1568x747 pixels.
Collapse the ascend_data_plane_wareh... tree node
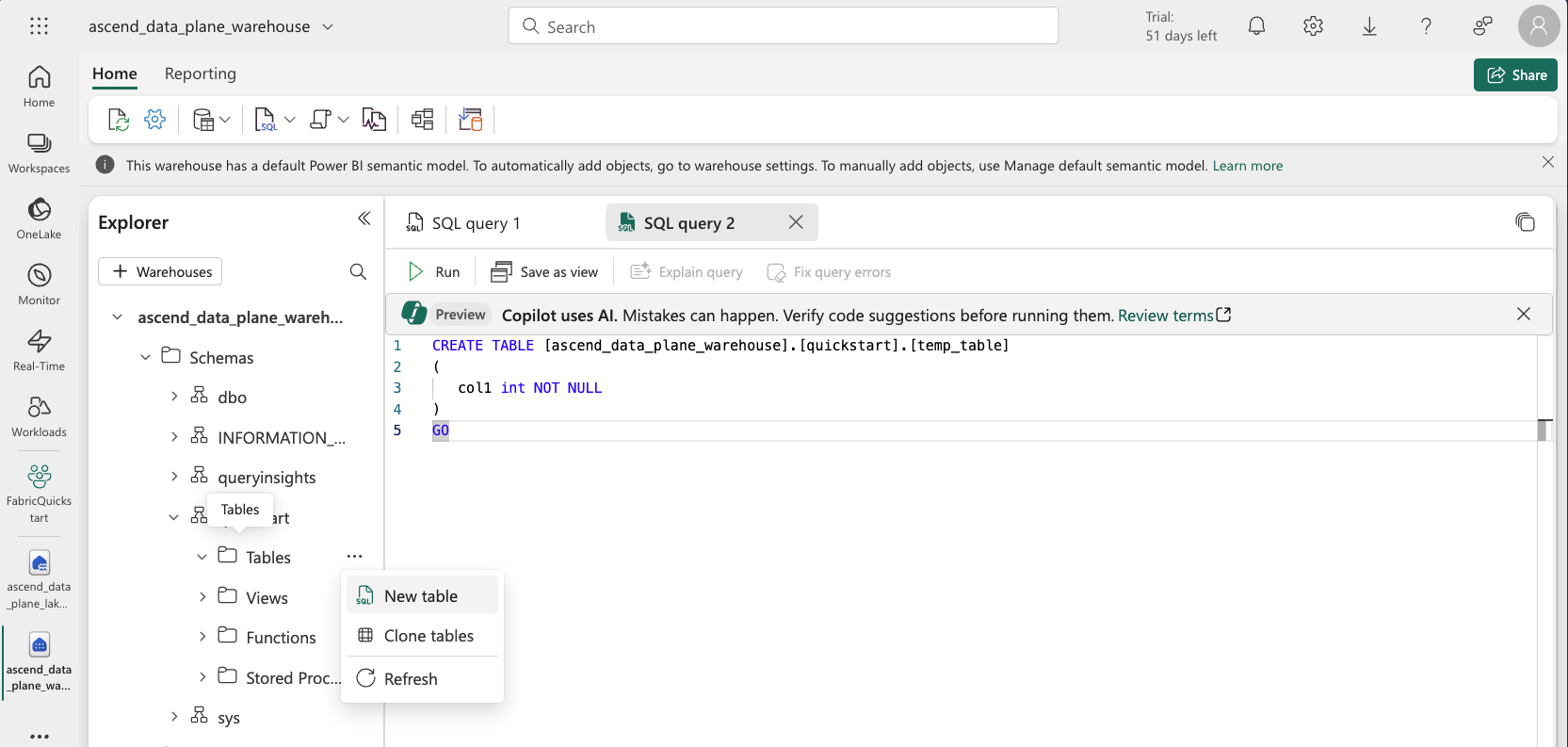coord(117,317)
